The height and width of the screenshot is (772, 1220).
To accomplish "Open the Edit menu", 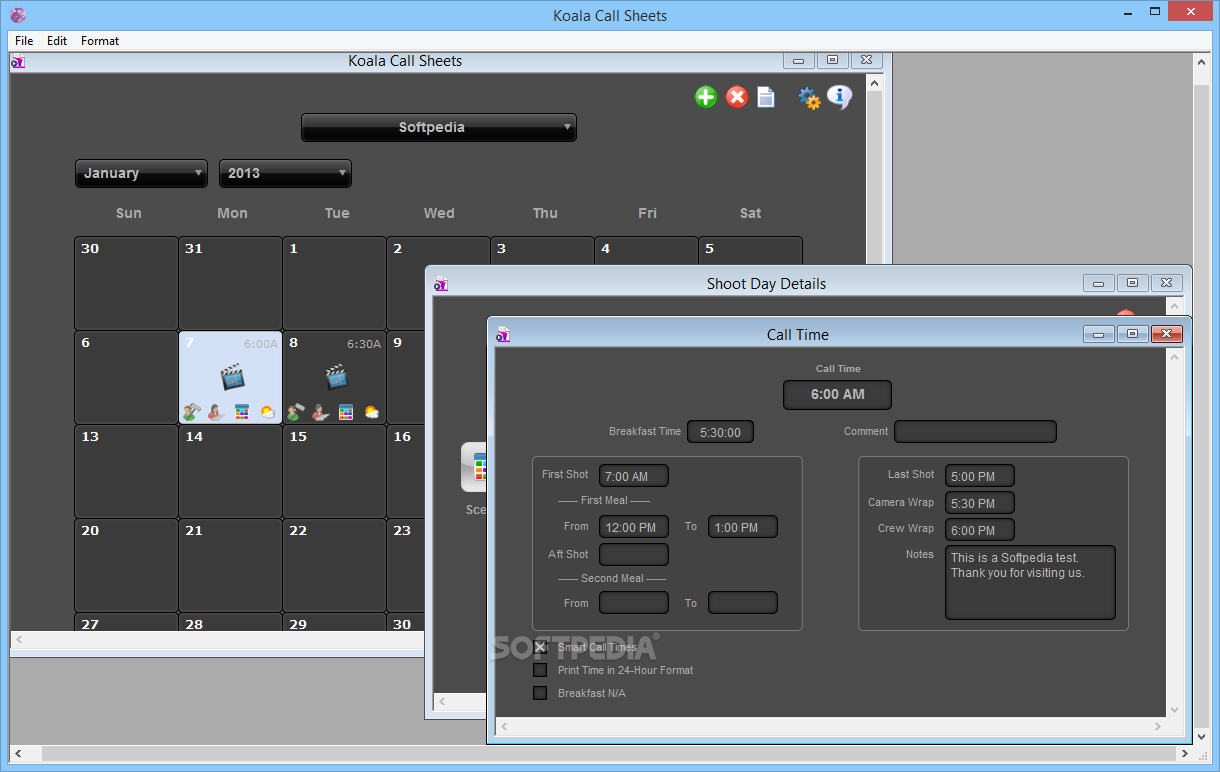I will coord(57,41).
